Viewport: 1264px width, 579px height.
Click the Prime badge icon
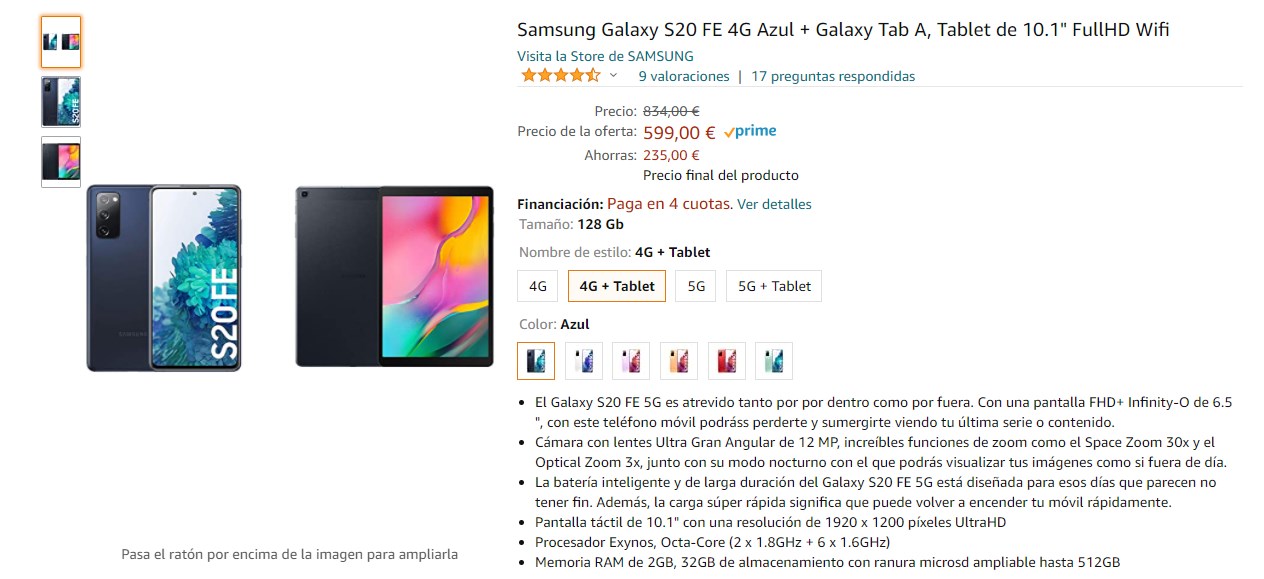coord(750,132)
